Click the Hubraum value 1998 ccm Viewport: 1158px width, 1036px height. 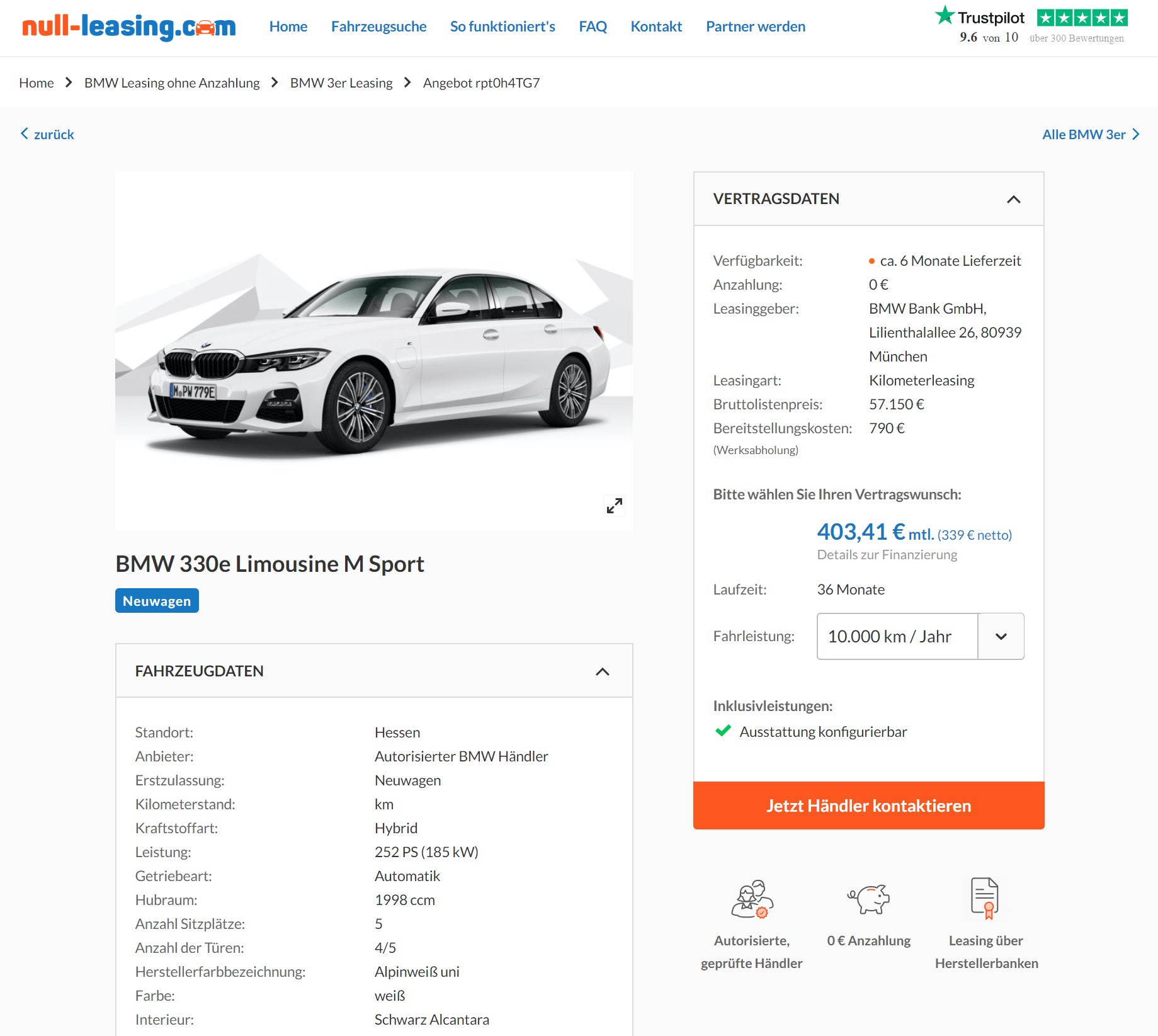coord(405,900)
